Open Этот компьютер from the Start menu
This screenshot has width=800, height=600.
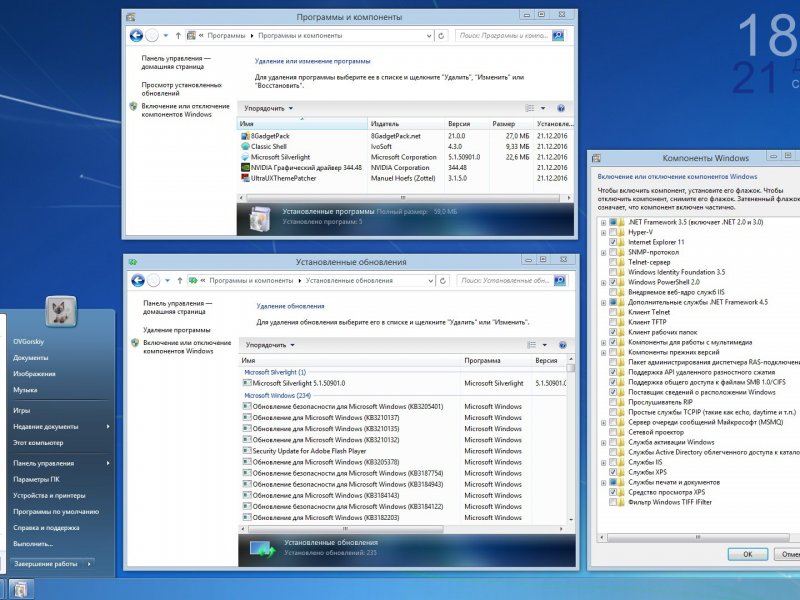[38, 443]
